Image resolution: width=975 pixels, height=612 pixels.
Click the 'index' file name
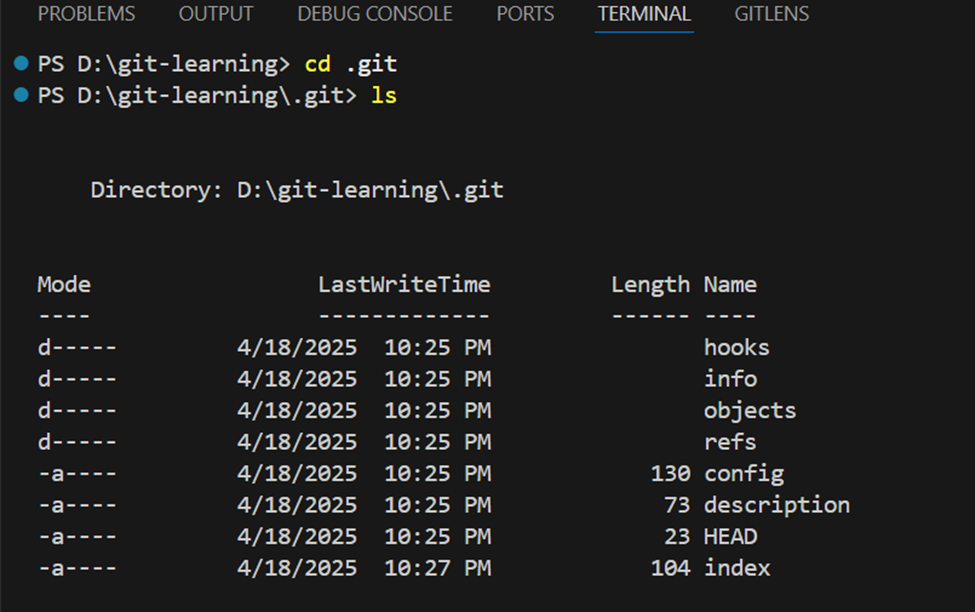(x=737, y=568)
